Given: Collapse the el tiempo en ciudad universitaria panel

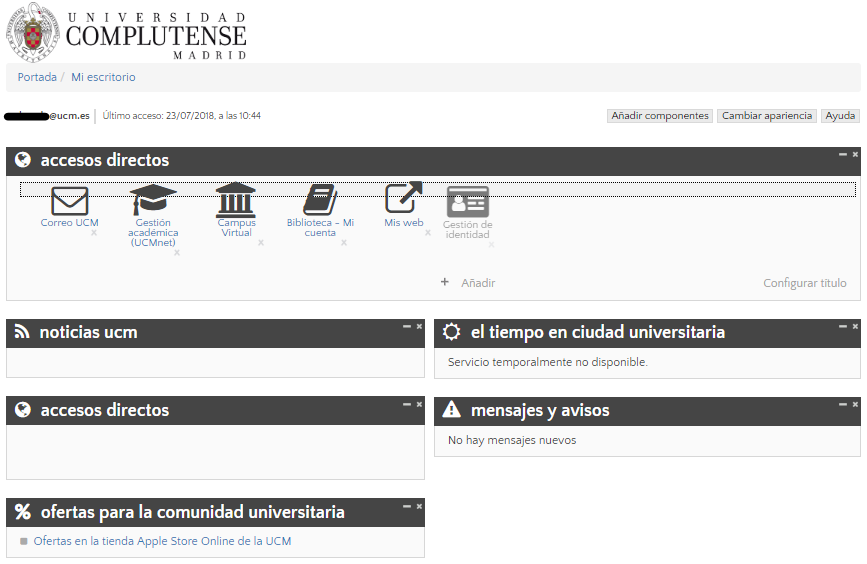Looking at the screenshot, I should click(x=843, y=326).
